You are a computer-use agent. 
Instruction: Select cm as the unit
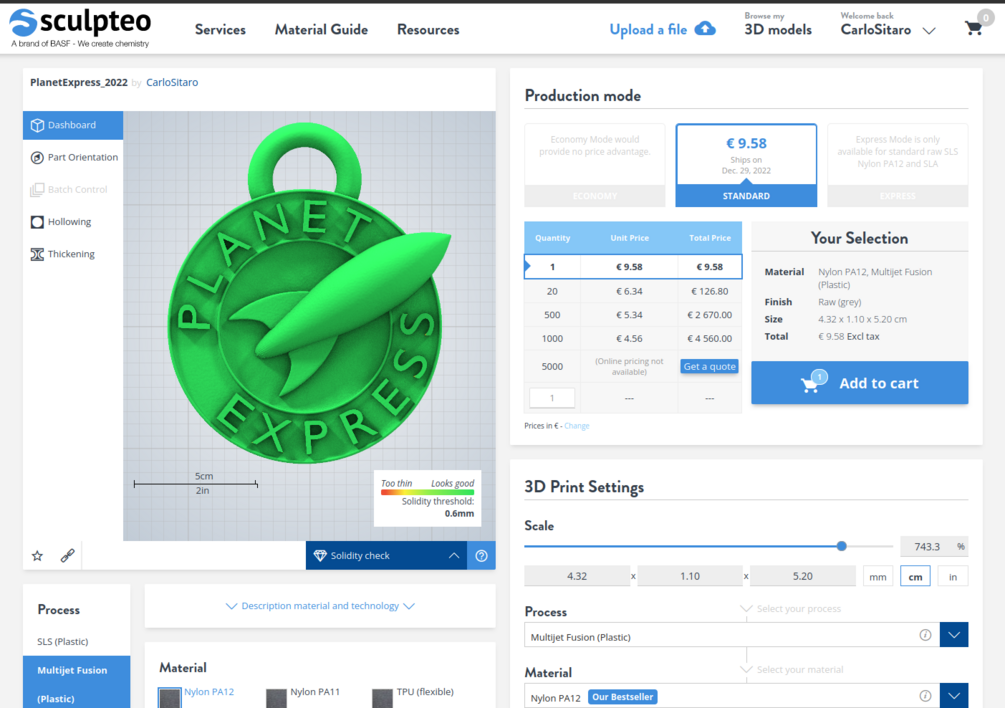pos(915,577)
